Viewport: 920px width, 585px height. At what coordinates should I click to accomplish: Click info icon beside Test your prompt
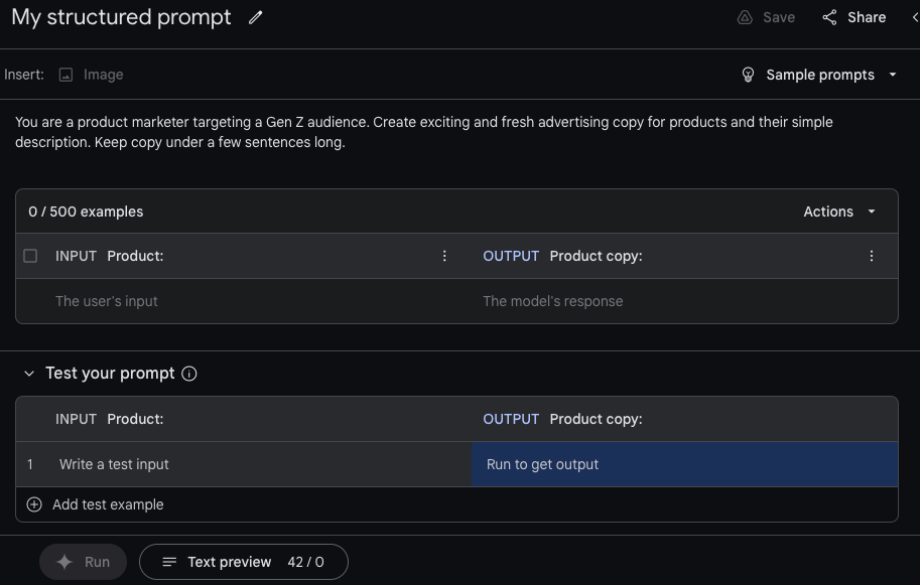[x=189, y=374]
